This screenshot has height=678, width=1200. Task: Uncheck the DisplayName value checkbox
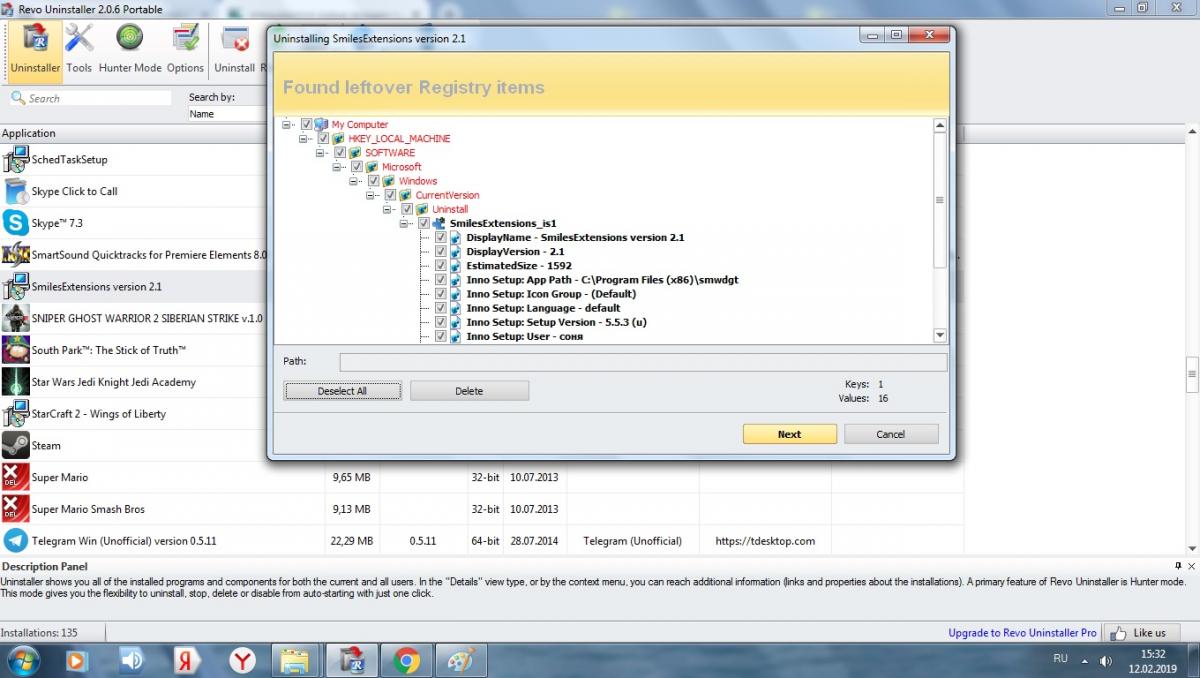441,238
